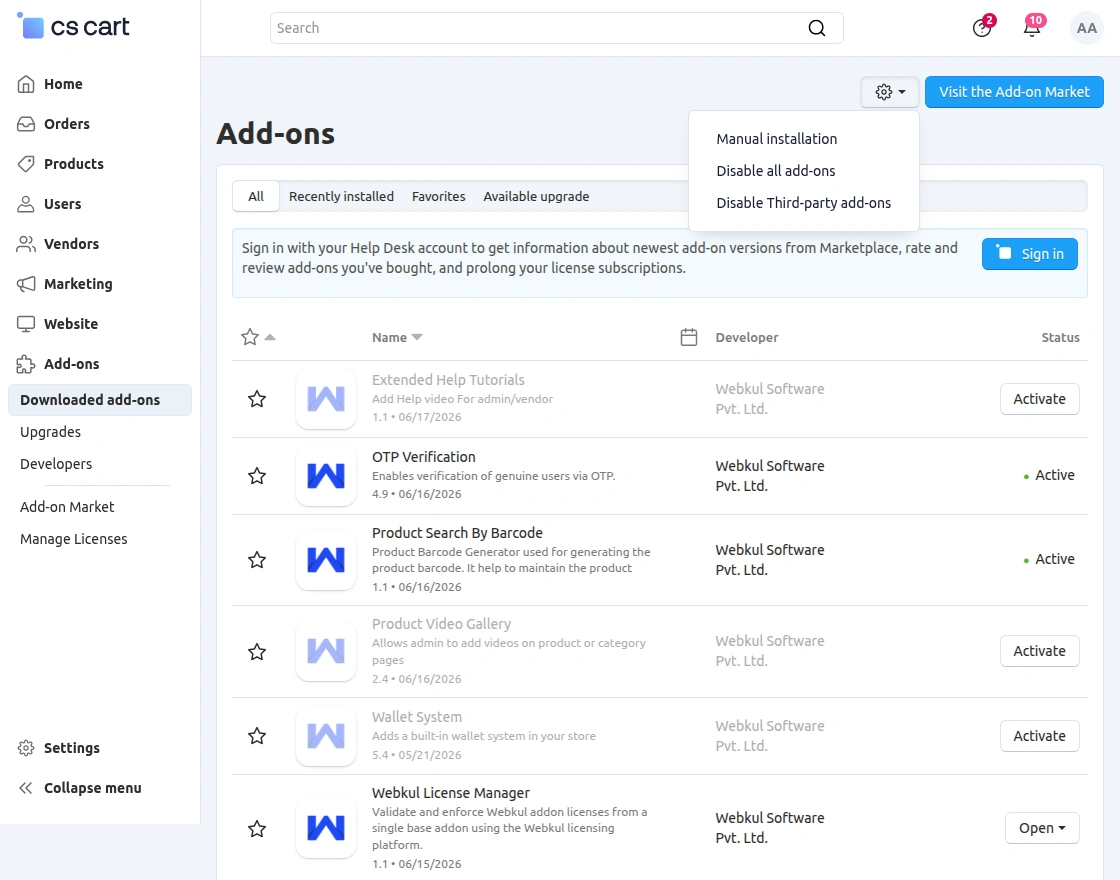Click the Product Search By Barcode logo
The image size is (1120, 880).
click(326, 560)
